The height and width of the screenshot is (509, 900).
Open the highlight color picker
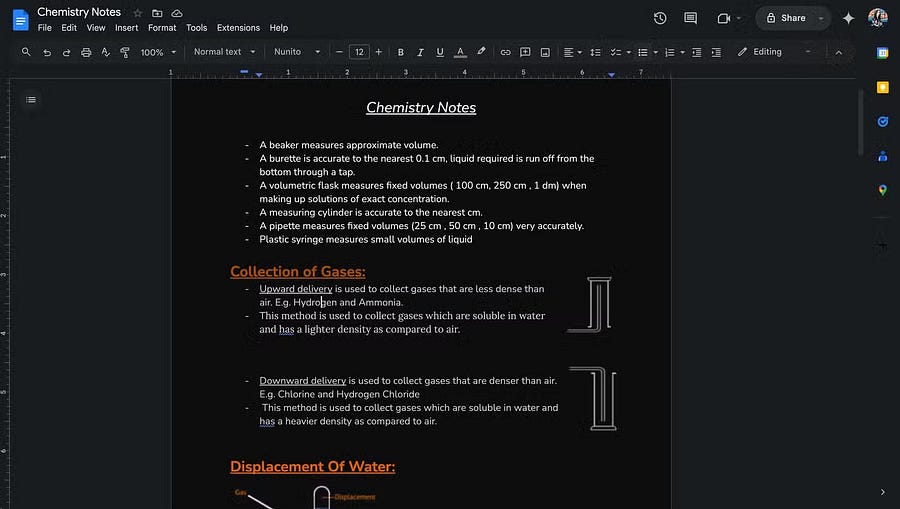coord(481,52)
